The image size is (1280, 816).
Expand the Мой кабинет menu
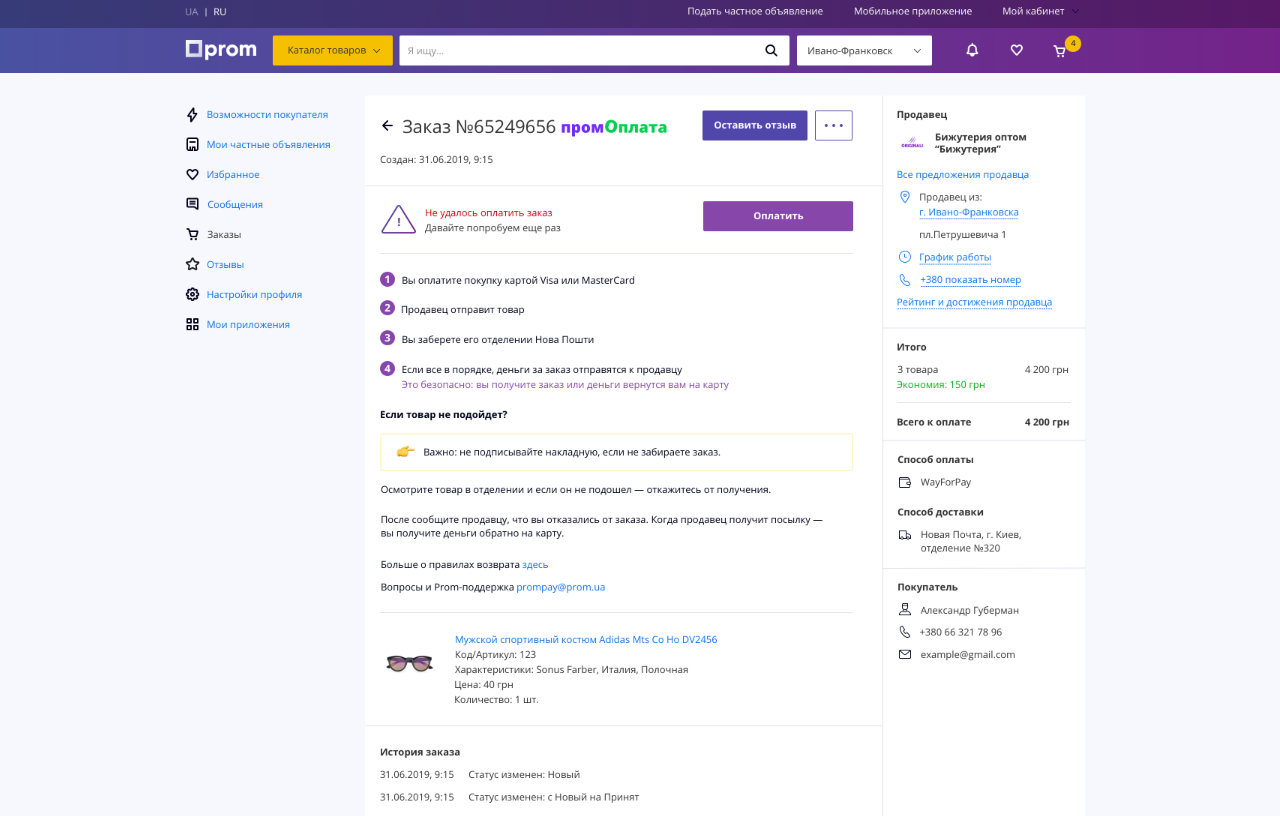pos(1041,11)
